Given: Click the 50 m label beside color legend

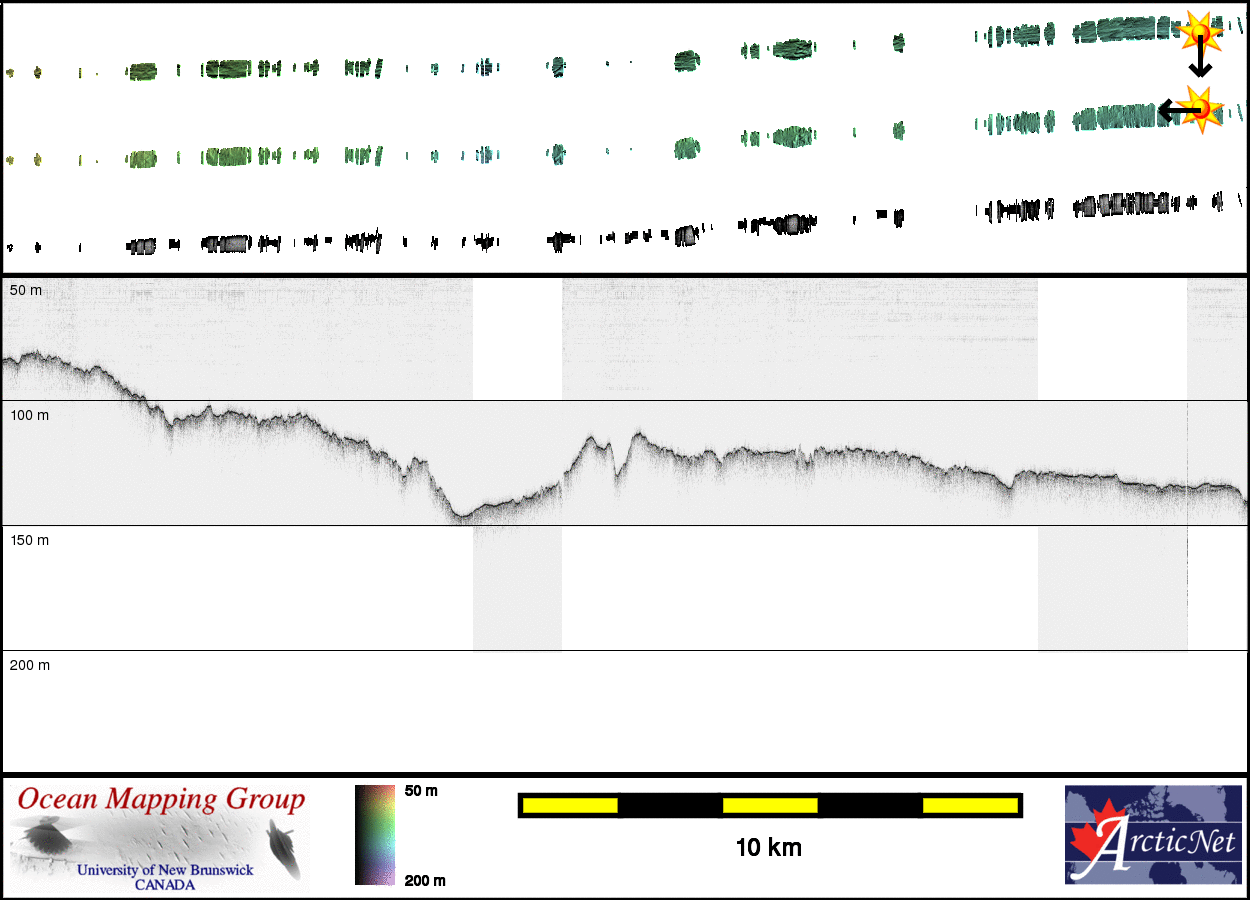Looking at the screenshot, I should click(x=421, y=791).
